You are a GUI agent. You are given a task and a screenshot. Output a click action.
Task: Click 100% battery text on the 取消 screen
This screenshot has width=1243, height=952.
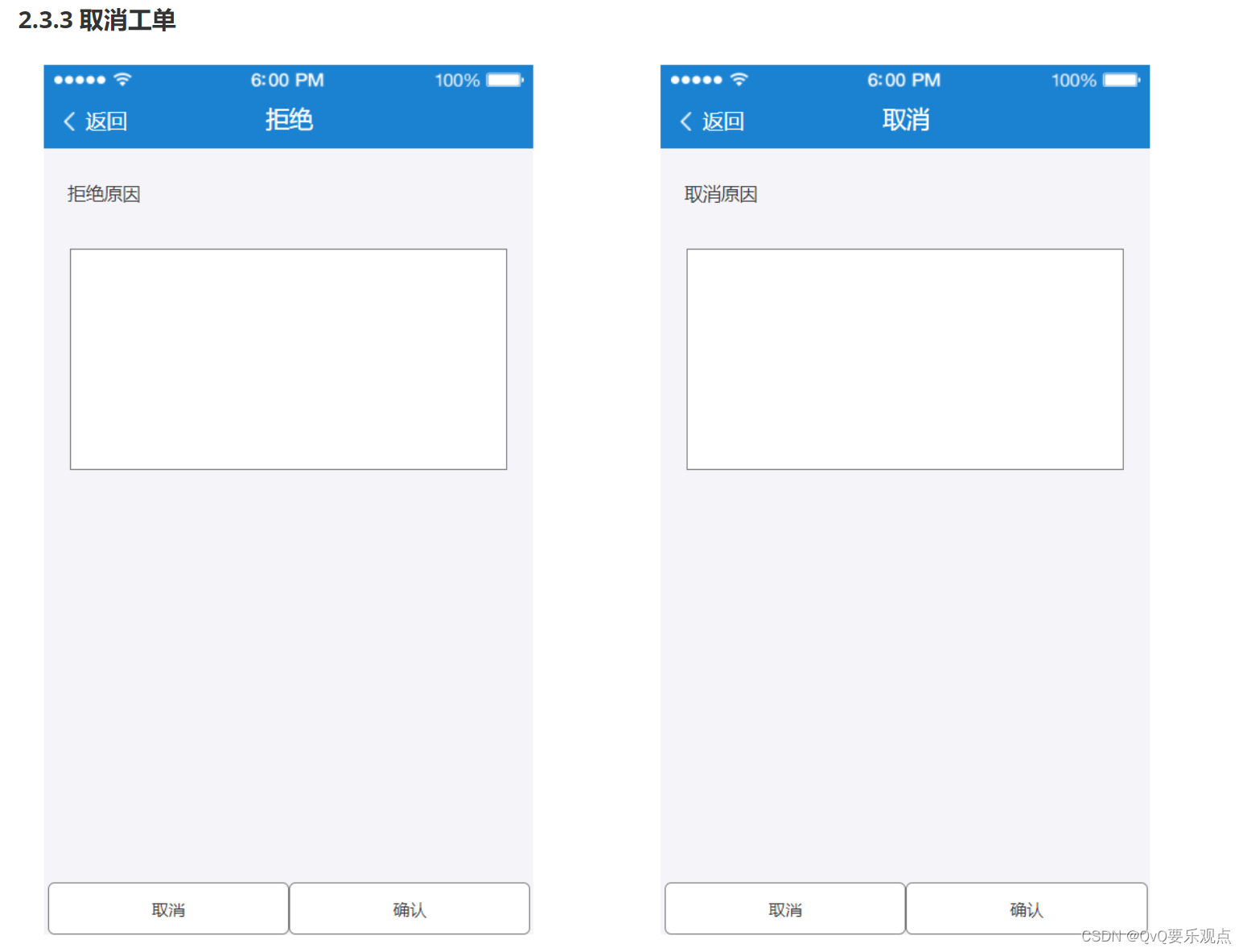(x=1074, y=80)
